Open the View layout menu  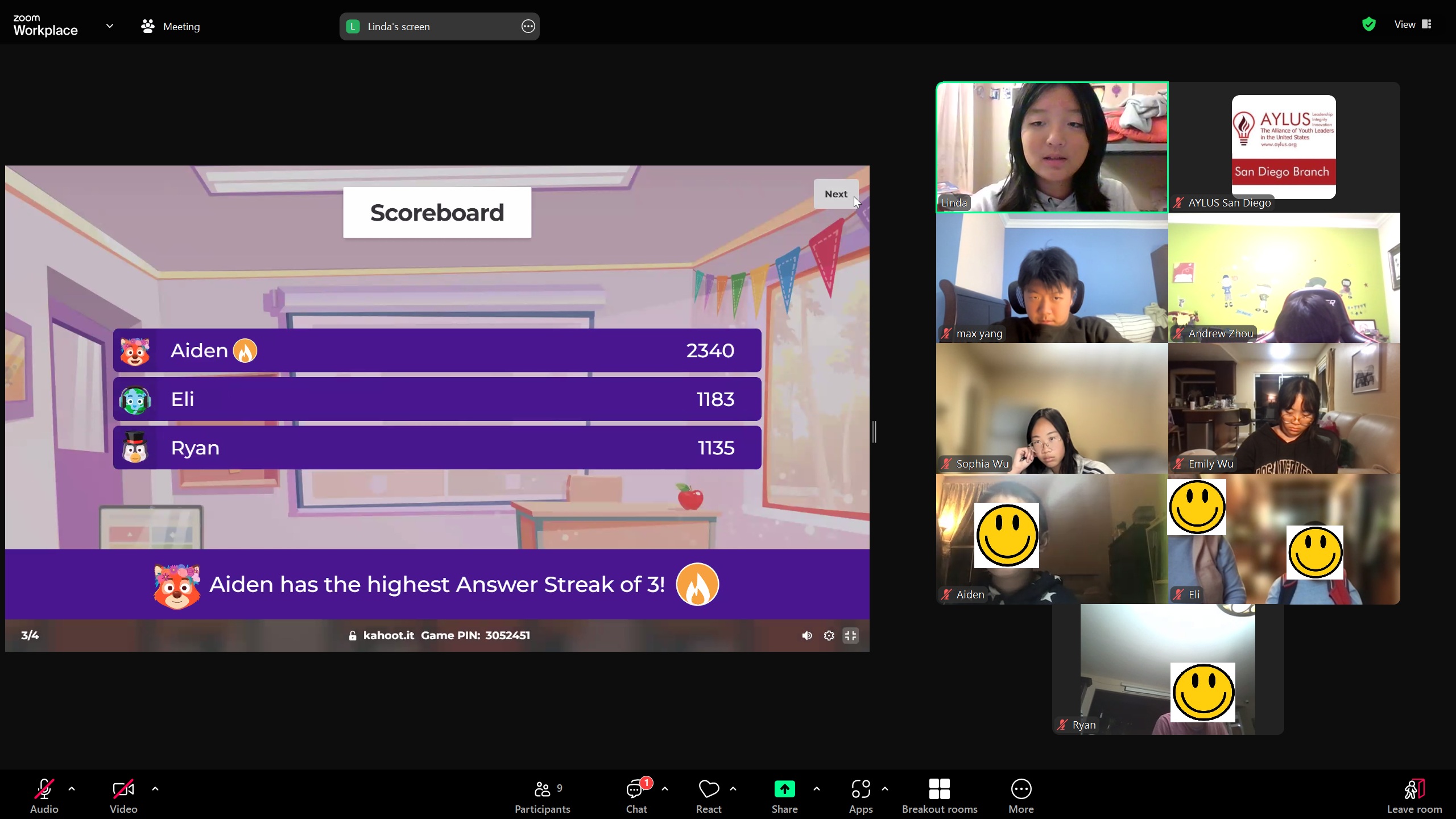[1412, 24]
